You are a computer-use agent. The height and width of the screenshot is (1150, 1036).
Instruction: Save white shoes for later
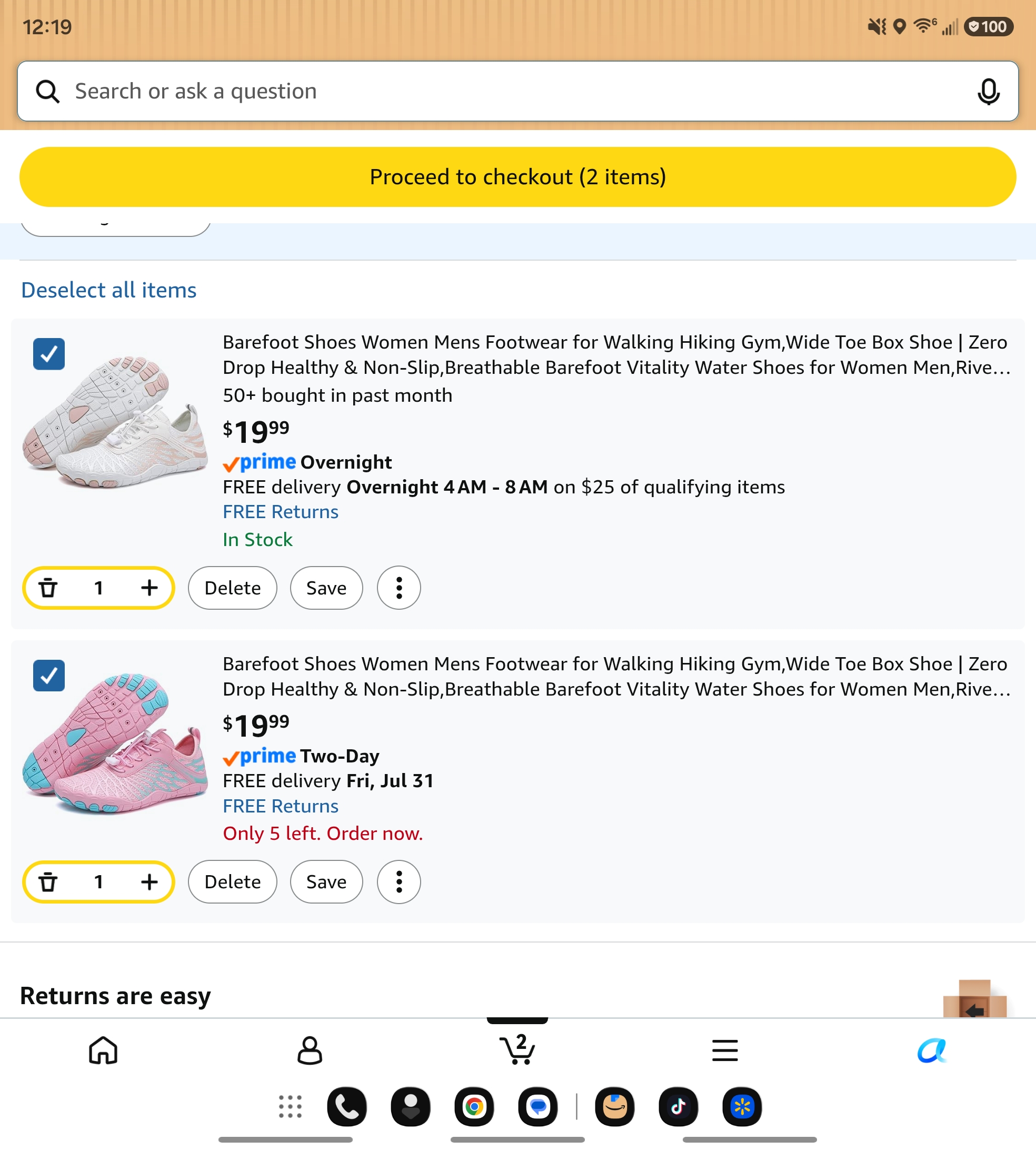click(x=326, y=588)
